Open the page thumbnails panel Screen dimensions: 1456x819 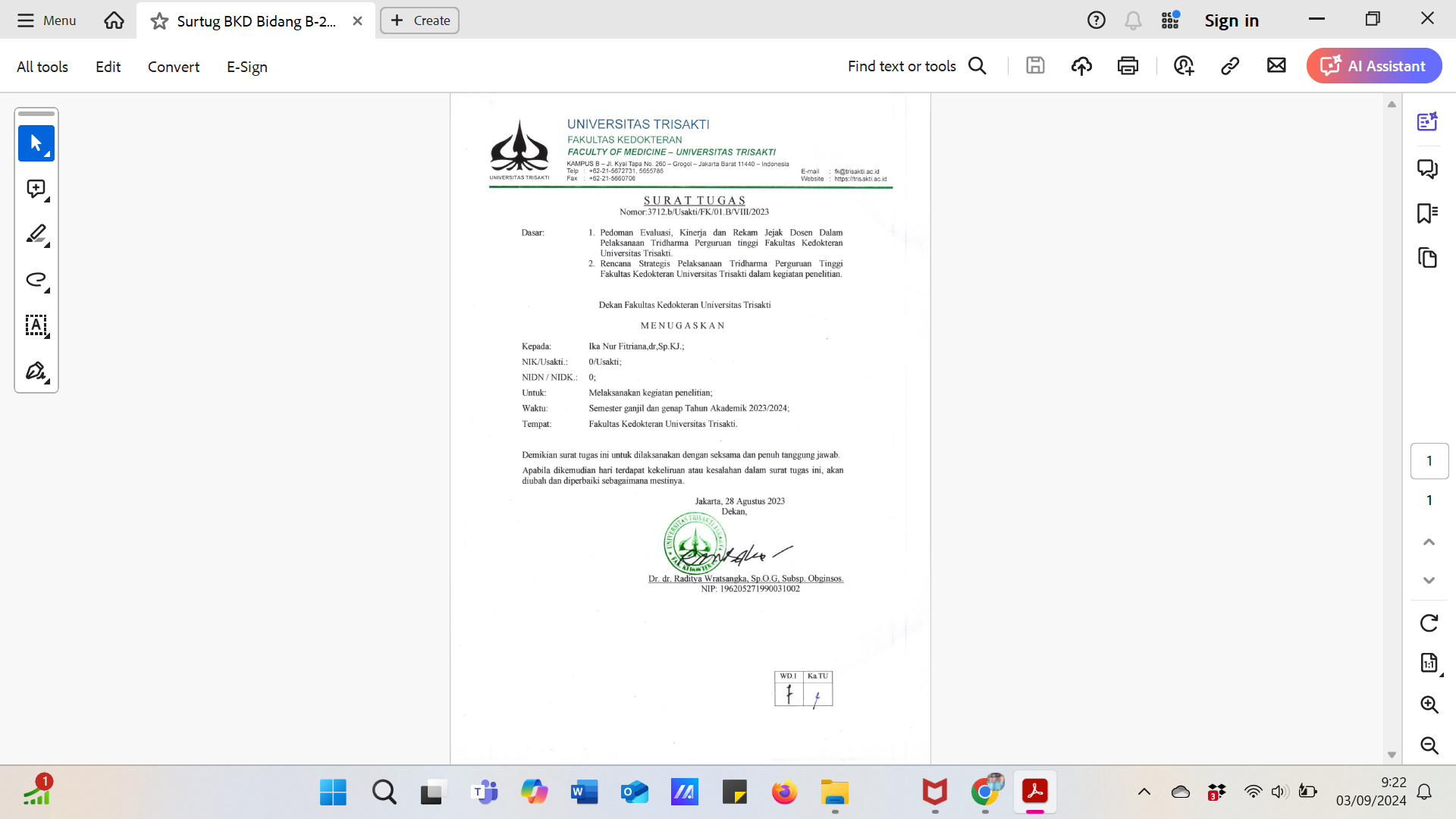[x=1427, y=258]
